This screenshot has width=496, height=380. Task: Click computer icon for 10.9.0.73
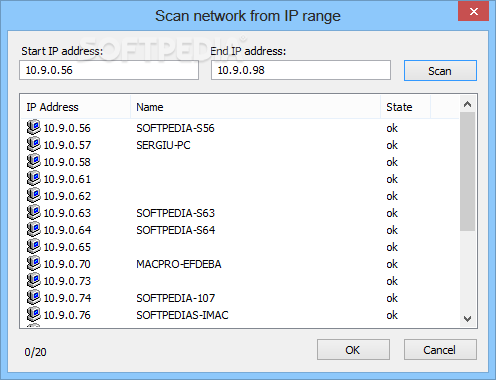[x=34, y=280]
